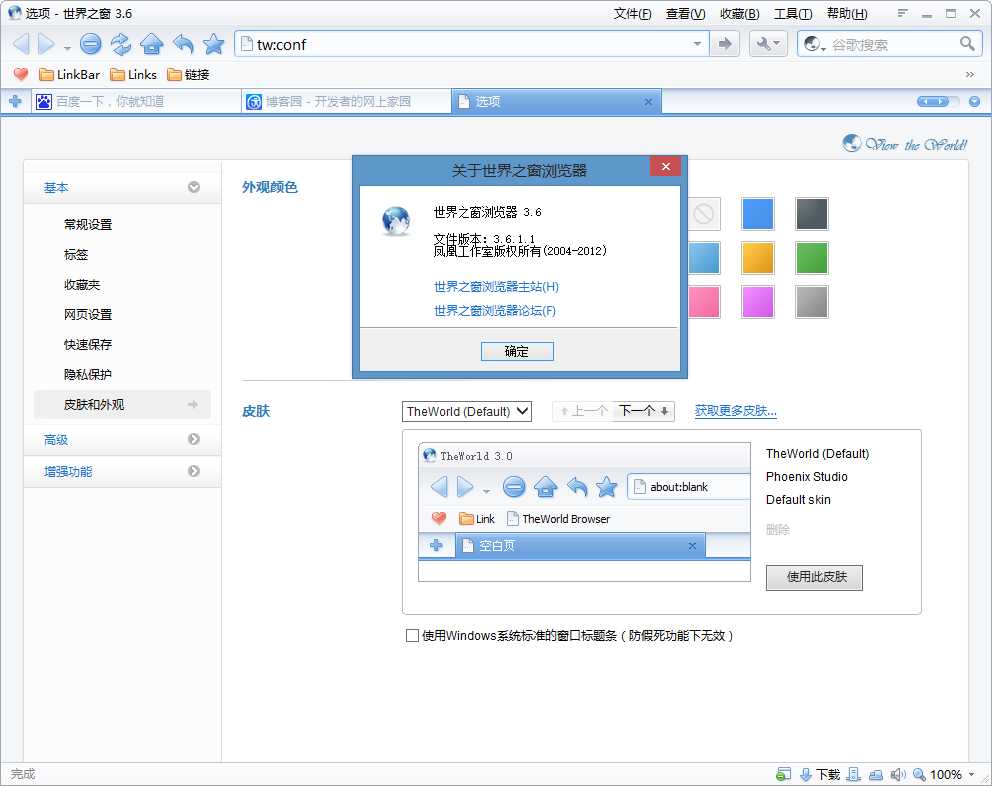
Task: Open the search engine selector dropdown
Action: [815, 44]
